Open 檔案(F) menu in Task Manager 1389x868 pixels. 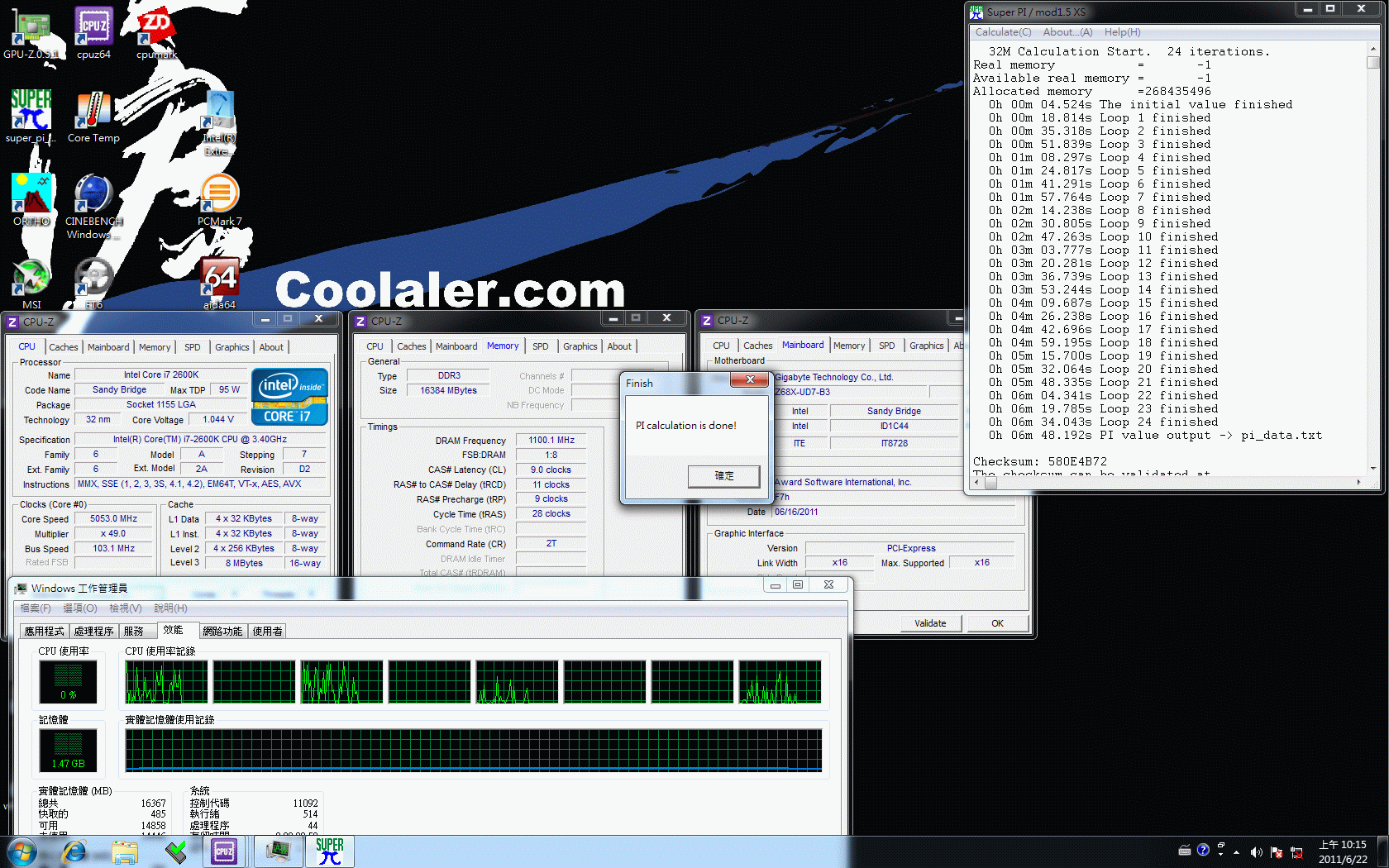(35, 608)
